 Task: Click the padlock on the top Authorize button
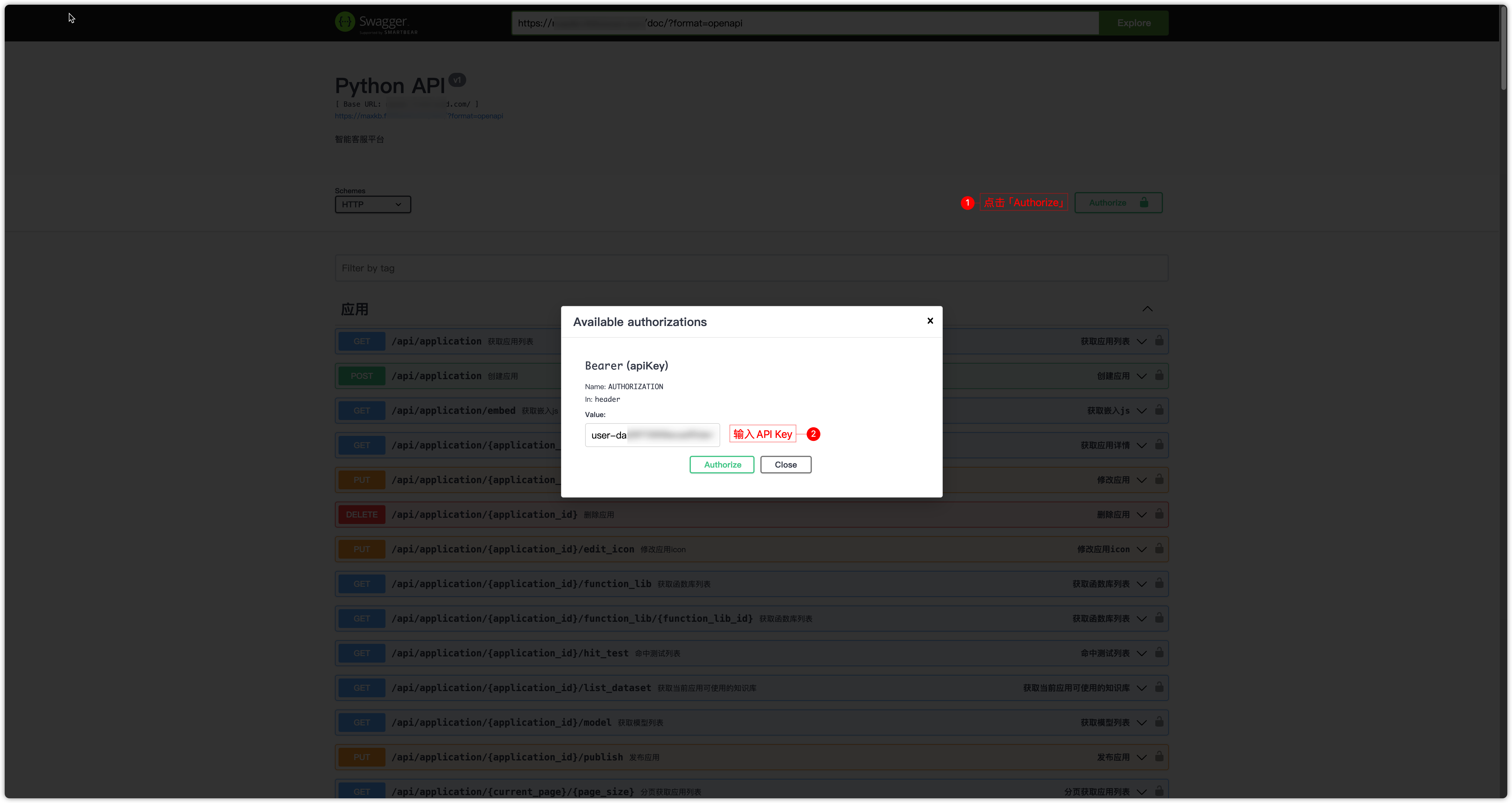[x=1144, y=202]
